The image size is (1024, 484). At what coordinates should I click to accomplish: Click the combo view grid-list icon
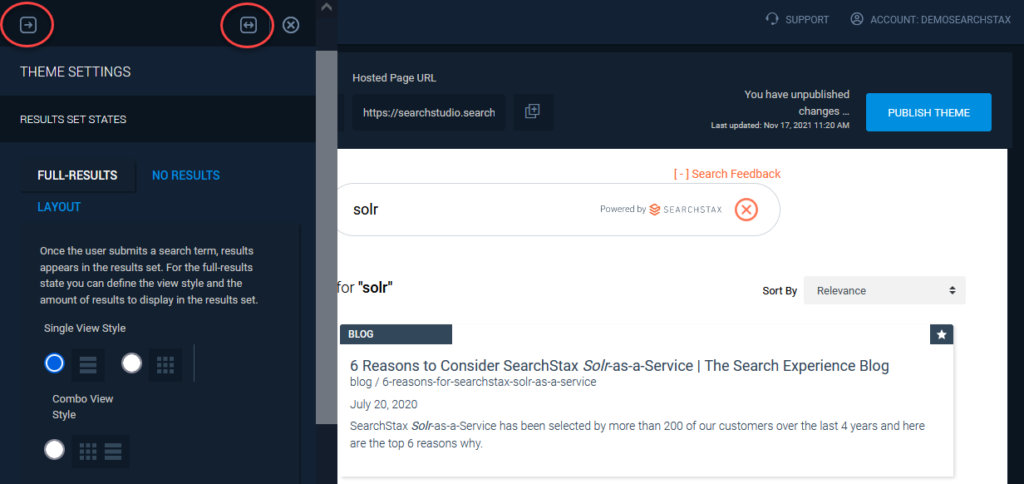tap(100, 451)
